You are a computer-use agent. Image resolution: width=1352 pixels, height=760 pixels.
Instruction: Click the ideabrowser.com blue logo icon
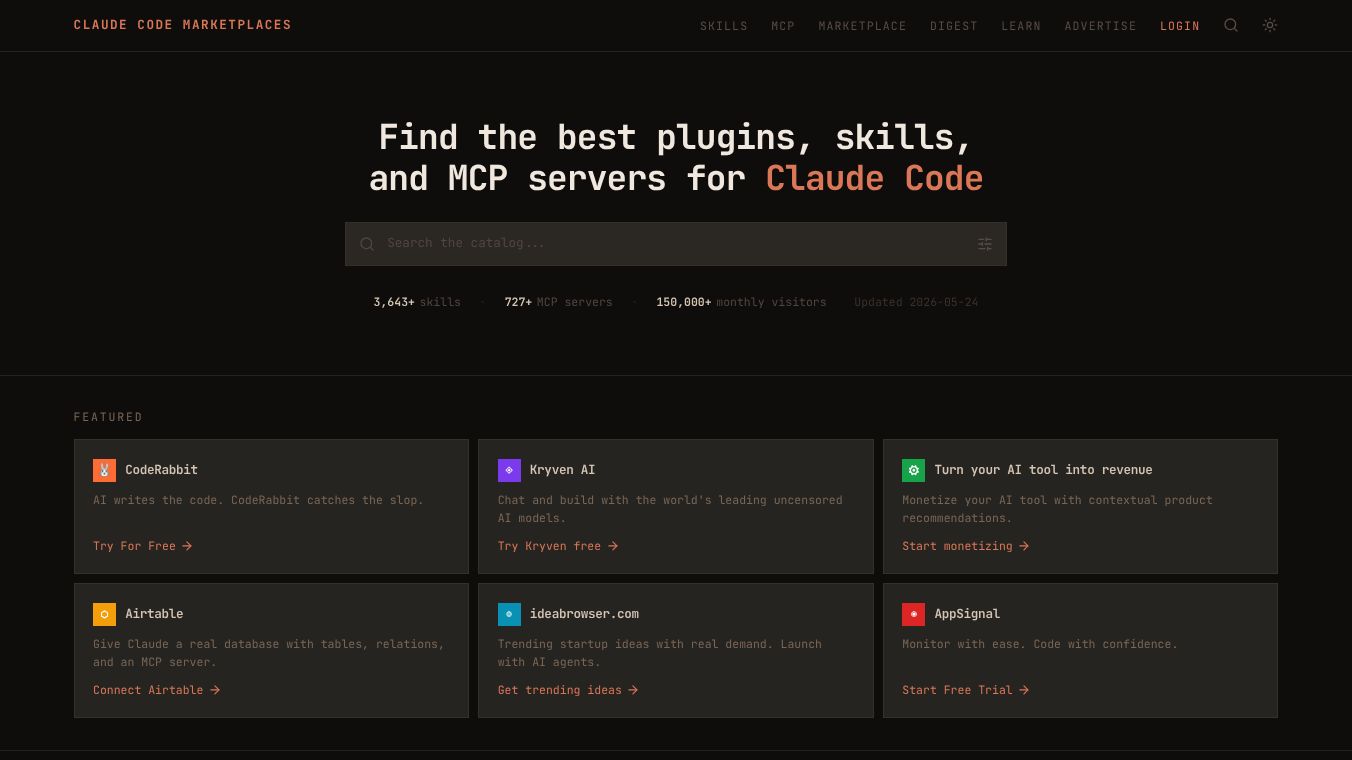click(x=509, y=614)
